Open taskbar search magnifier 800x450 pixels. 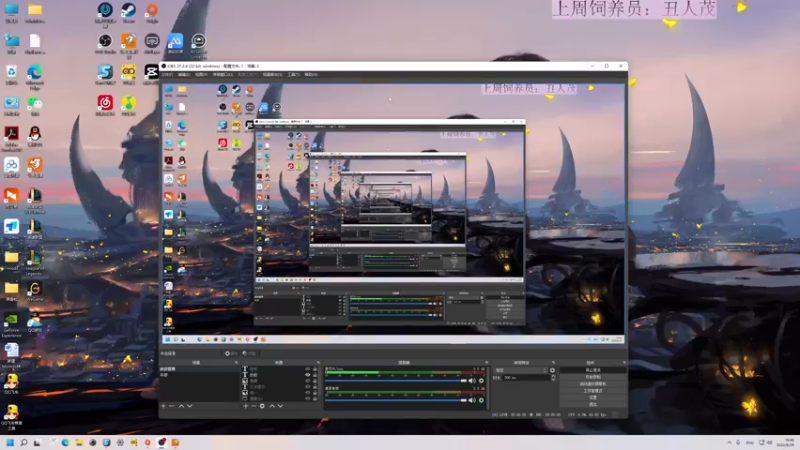click(23, 442)
